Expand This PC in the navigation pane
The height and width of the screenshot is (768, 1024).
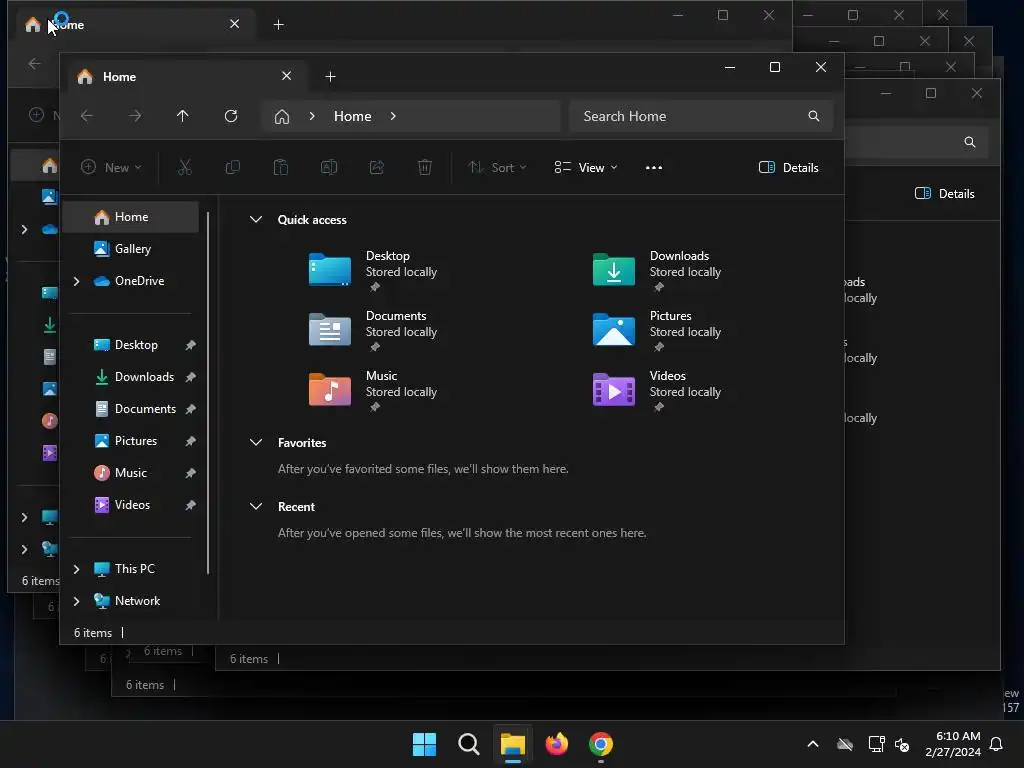[76, 569]
